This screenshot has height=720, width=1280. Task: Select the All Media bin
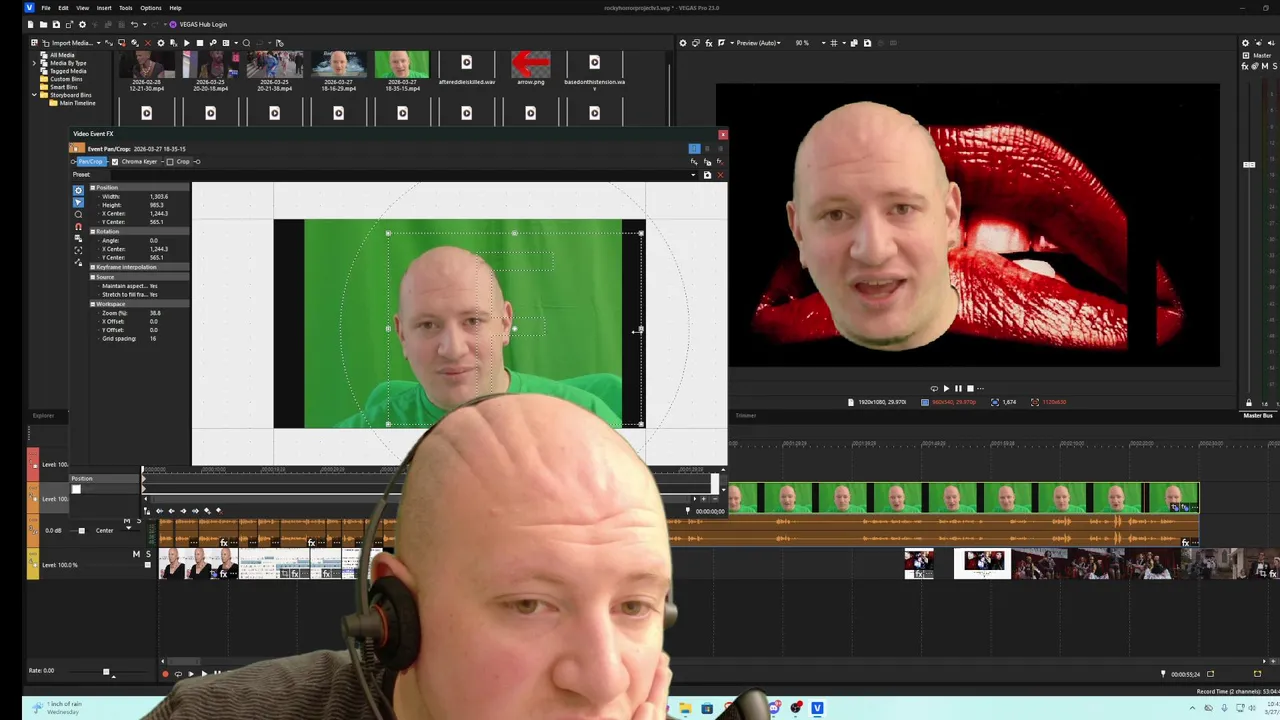click(x=62, y=55)
